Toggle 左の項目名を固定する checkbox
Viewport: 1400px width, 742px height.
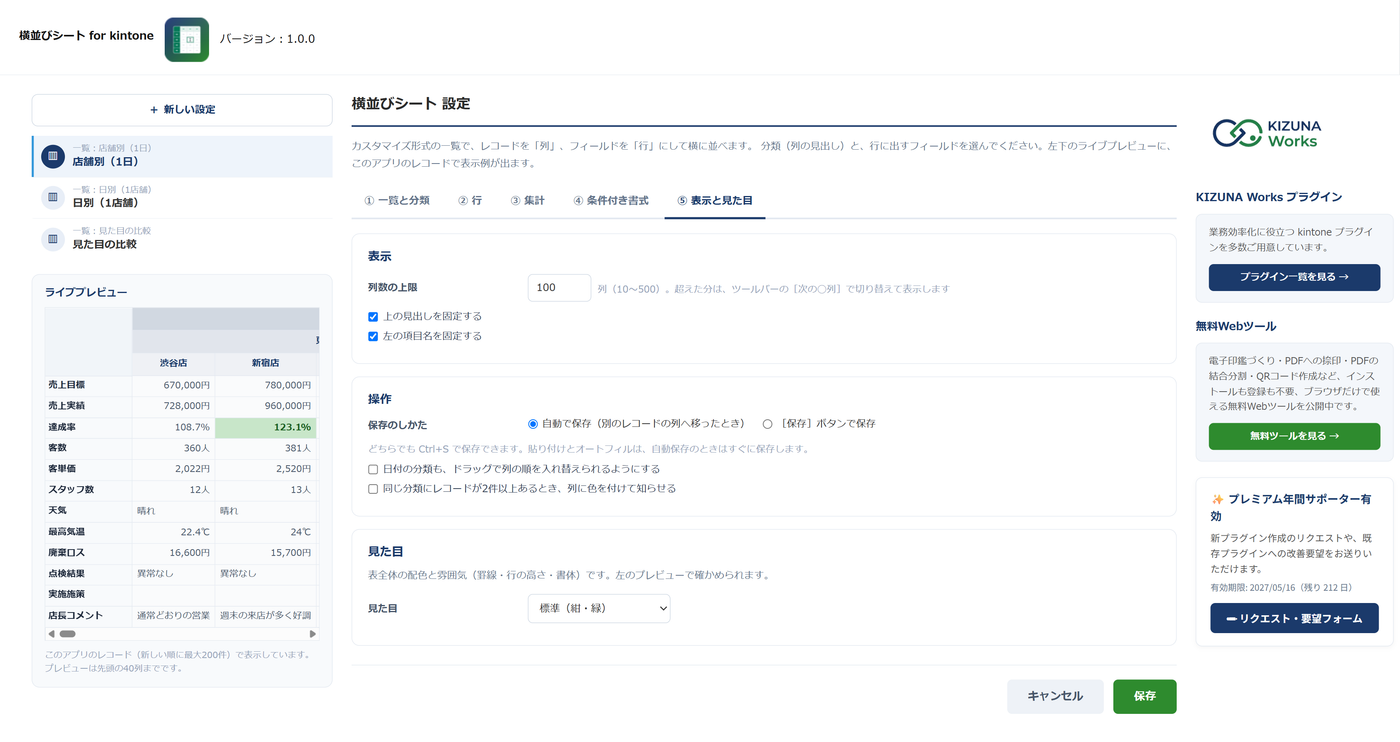(373, 337)
